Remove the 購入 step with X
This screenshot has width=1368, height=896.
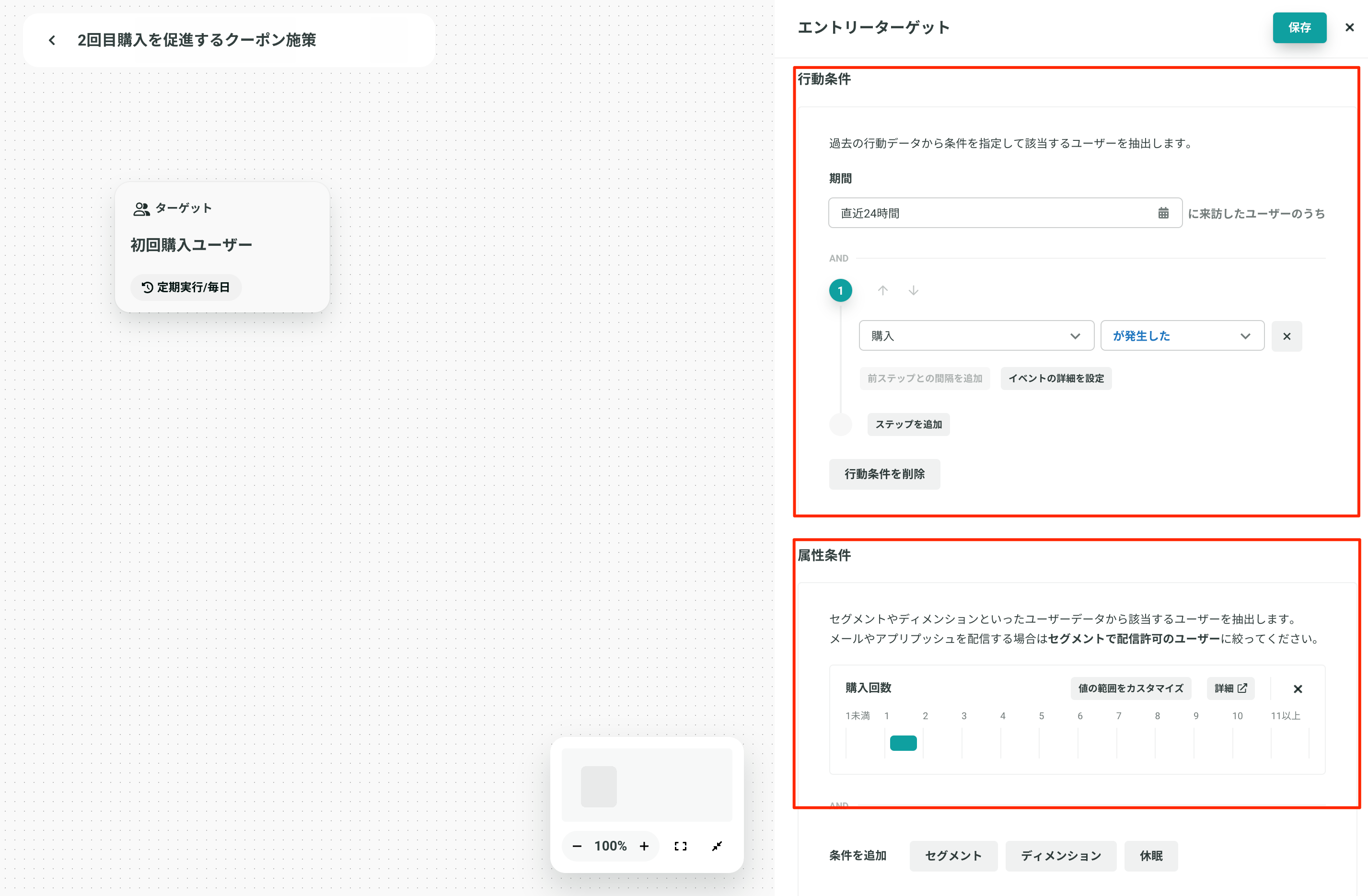point(1287,336)
